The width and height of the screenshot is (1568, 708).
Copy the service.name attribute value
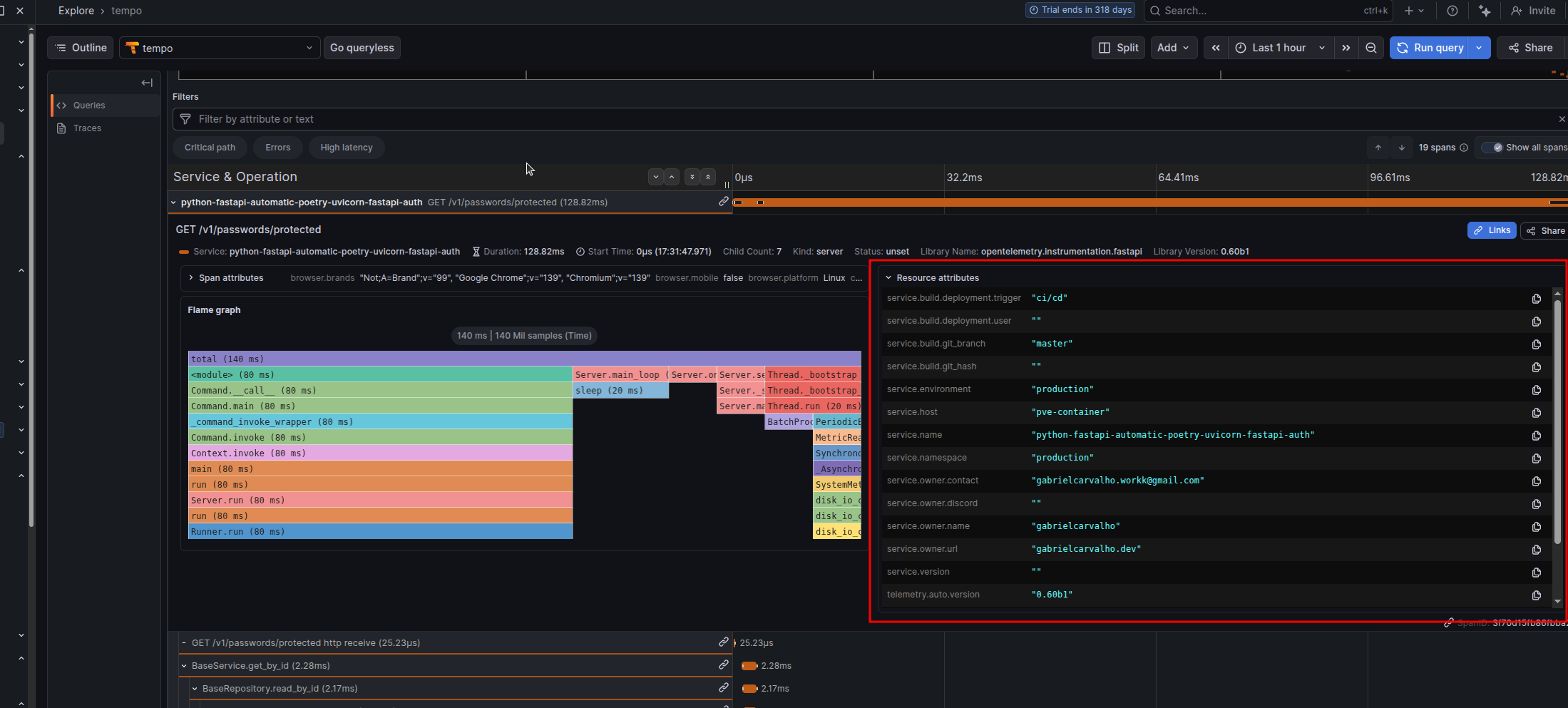pos(1537,436)
